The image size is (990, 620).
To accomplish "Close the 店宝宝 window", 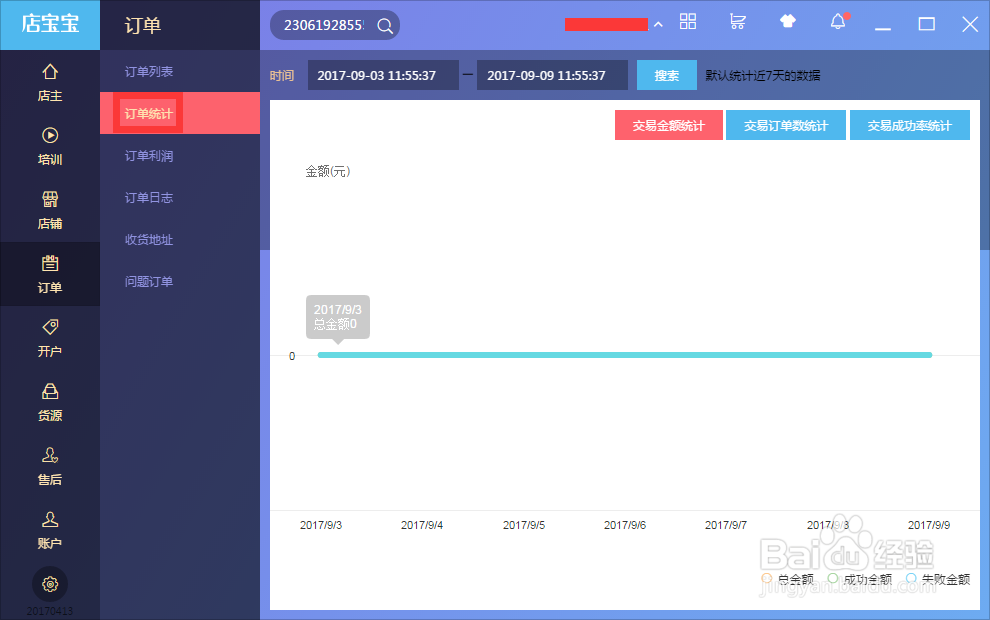I will [x=970, y=24].
